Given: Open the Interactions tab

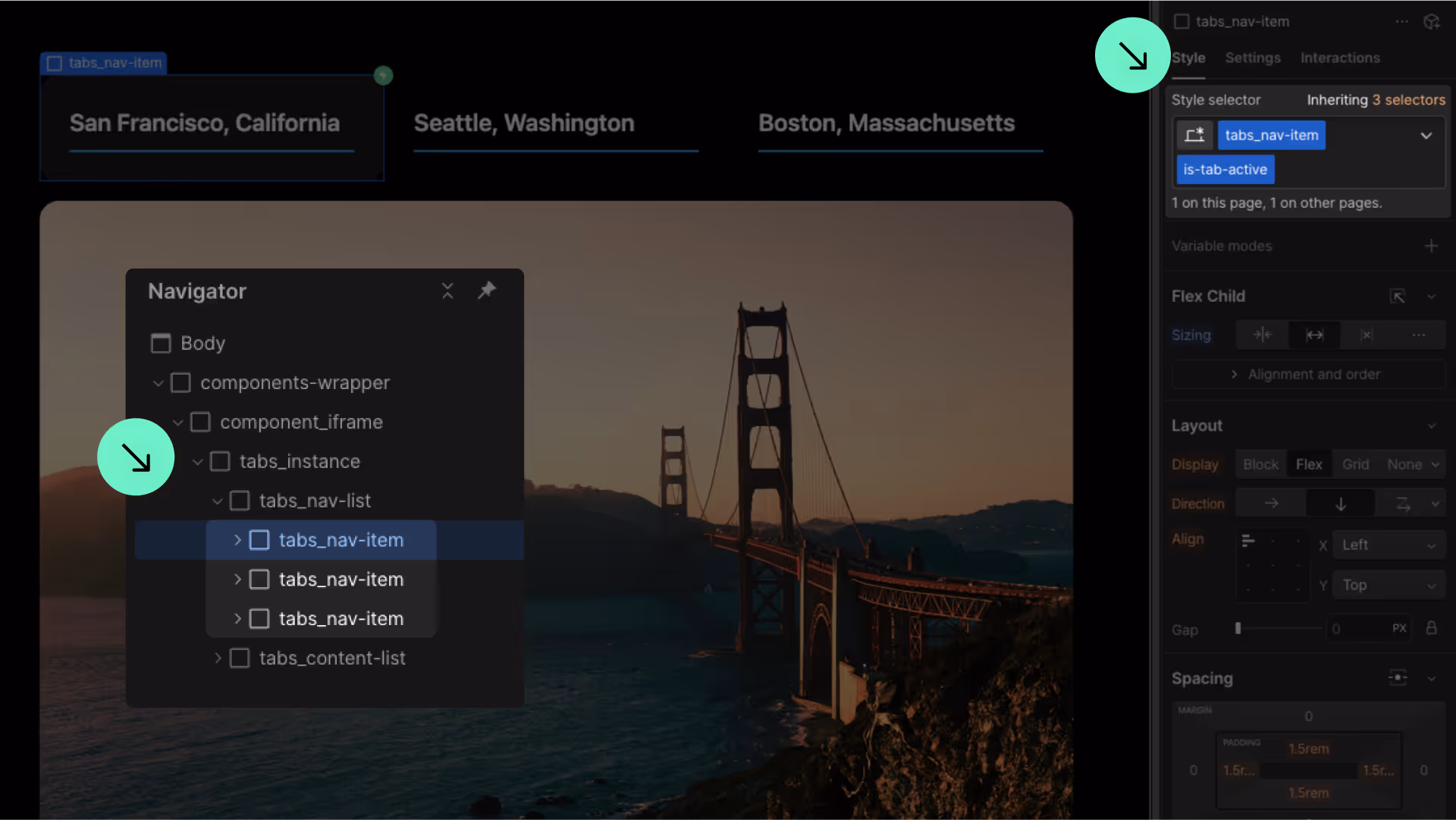Looking at the screenshot, I should 1339,58.
